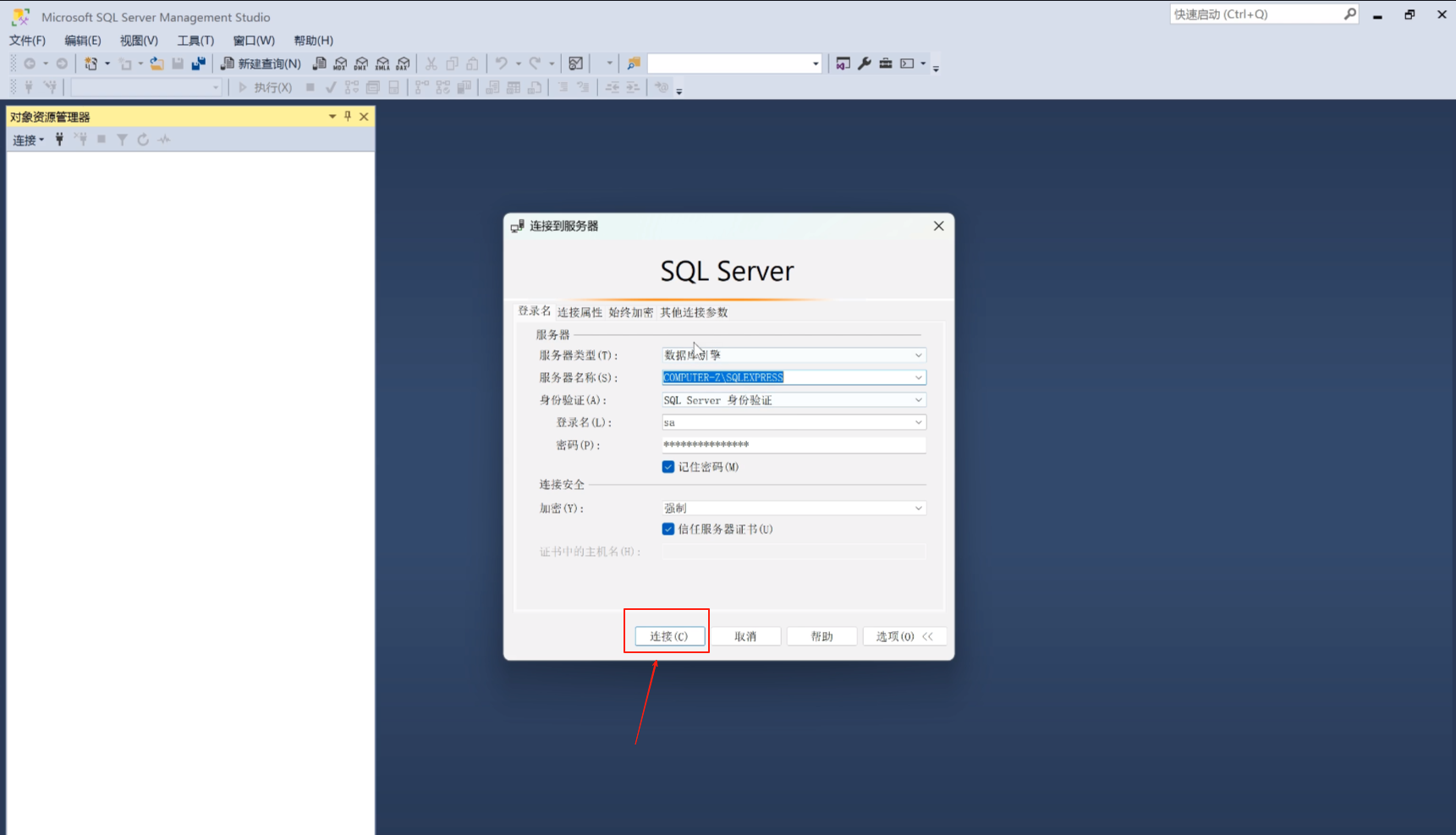Viewport: 1456px width, 835px height.
Task: Switch to Always Encrypted (始终加密) tab
Action: [x=631, y=312]
